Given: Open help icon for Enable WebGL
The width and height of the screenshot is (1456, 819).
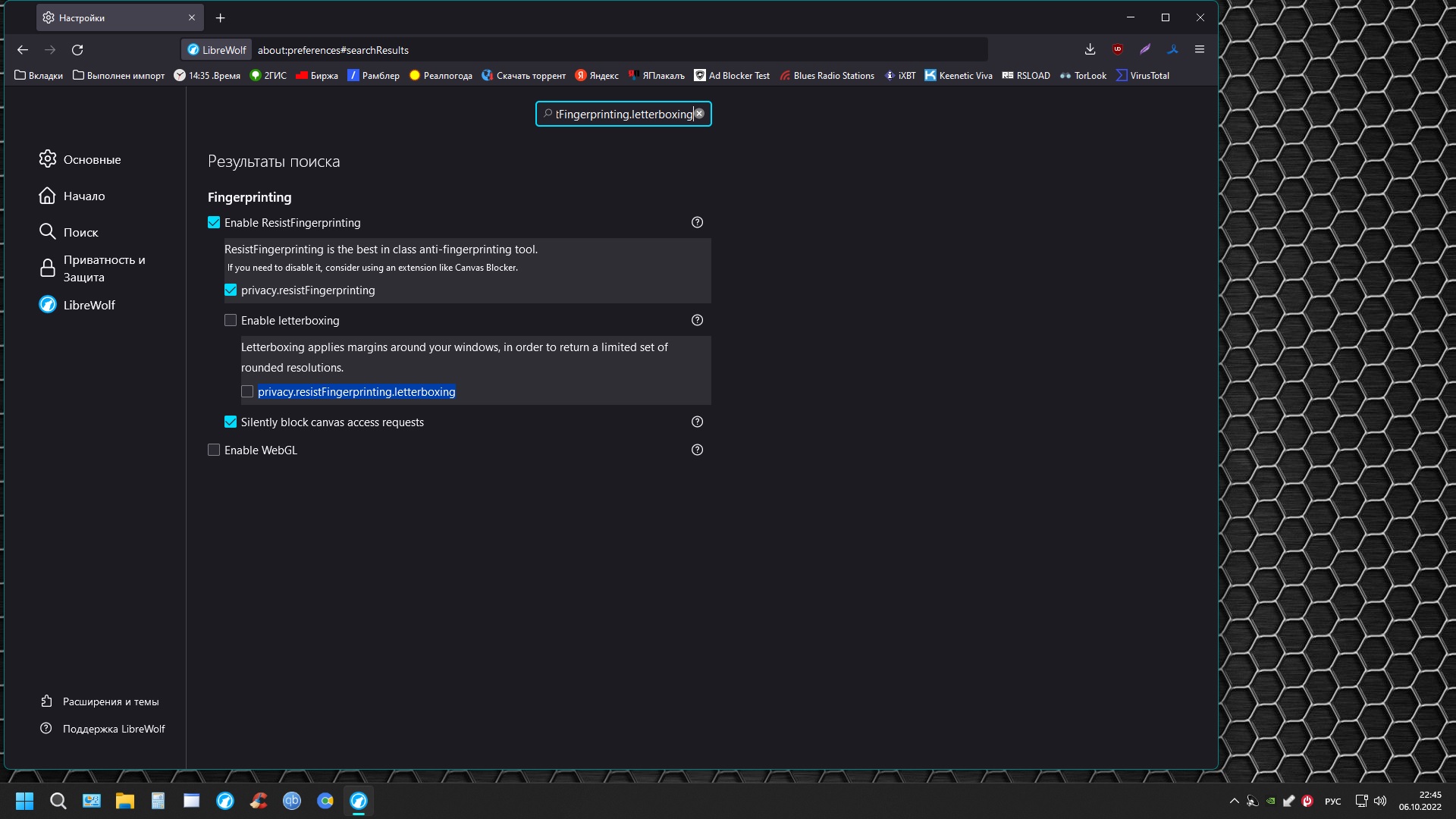Looking at the screenshot, I should click(697, 450).
